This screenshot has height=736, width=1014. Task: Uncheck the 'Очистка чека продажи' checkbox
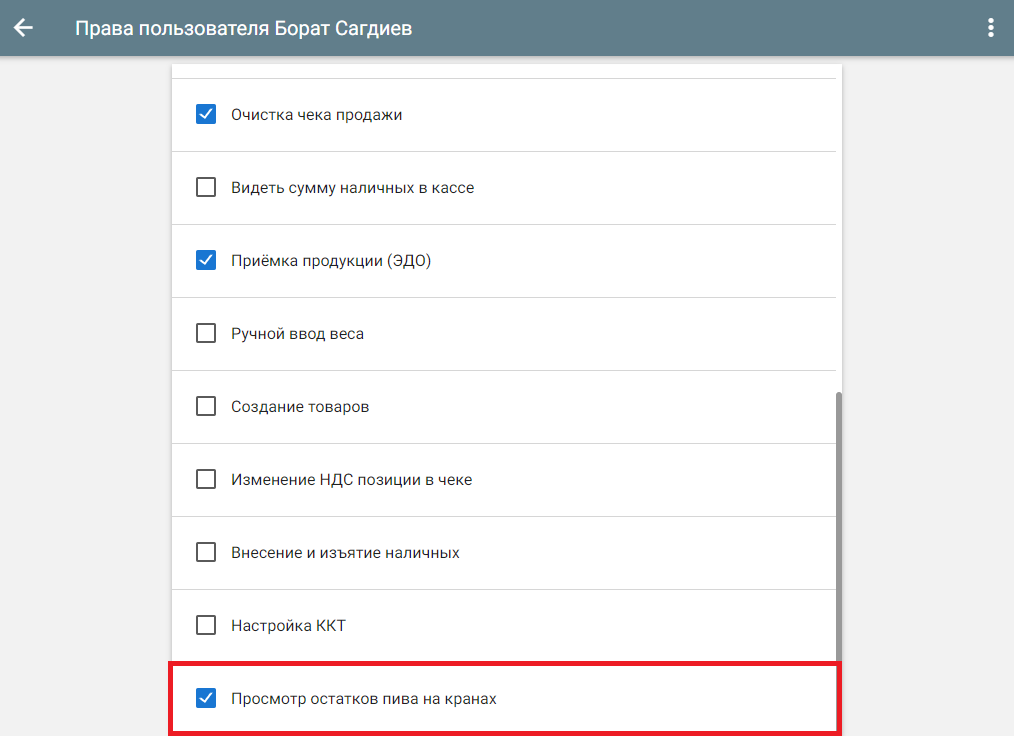[206, 114]
